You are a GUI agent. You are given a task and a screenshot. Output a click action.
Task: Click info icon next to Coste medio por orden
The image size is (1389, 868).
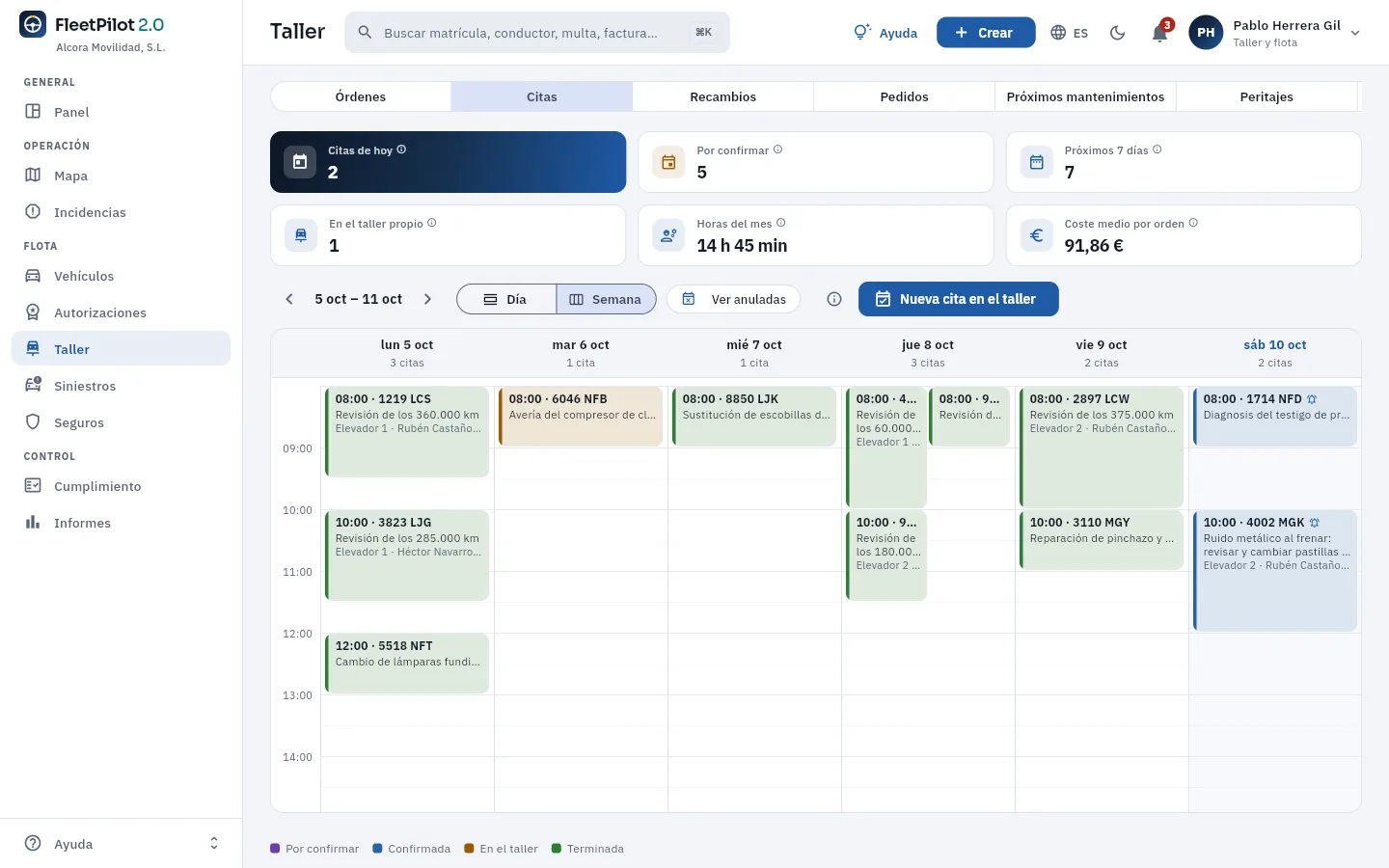[1193, 223]
